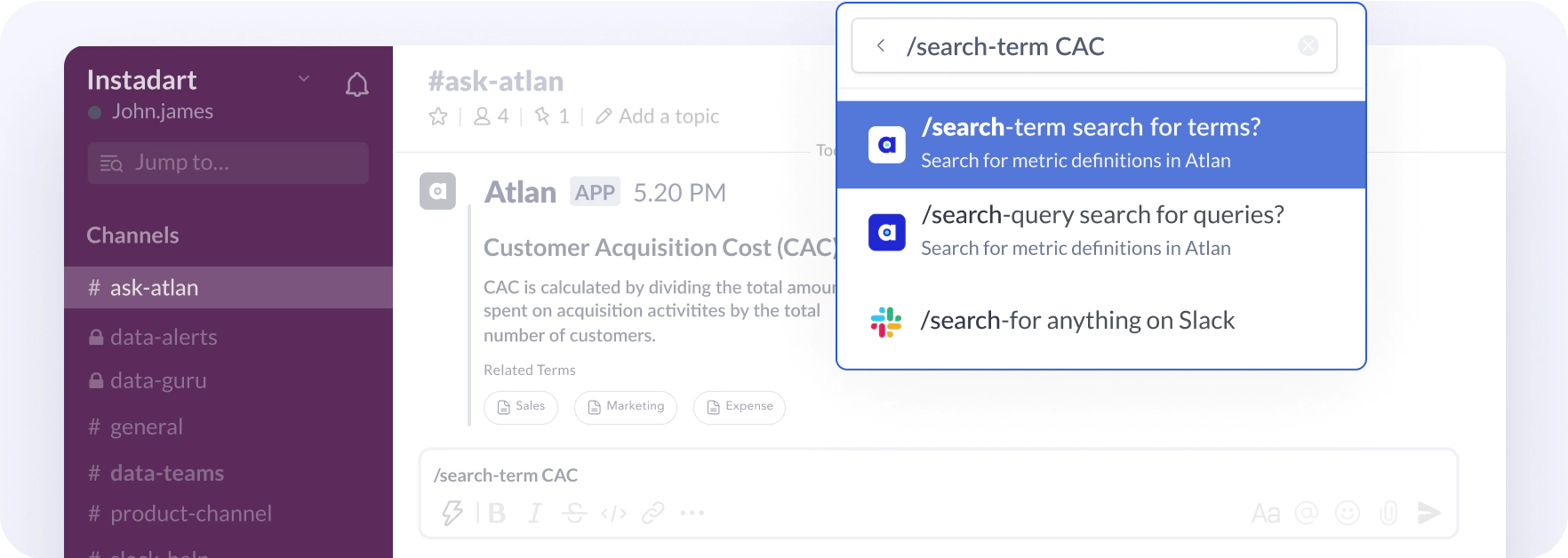Insert a link in message
Viewport: 1568px width, 558px height.
pyautogui.click(x=653, y=513)
